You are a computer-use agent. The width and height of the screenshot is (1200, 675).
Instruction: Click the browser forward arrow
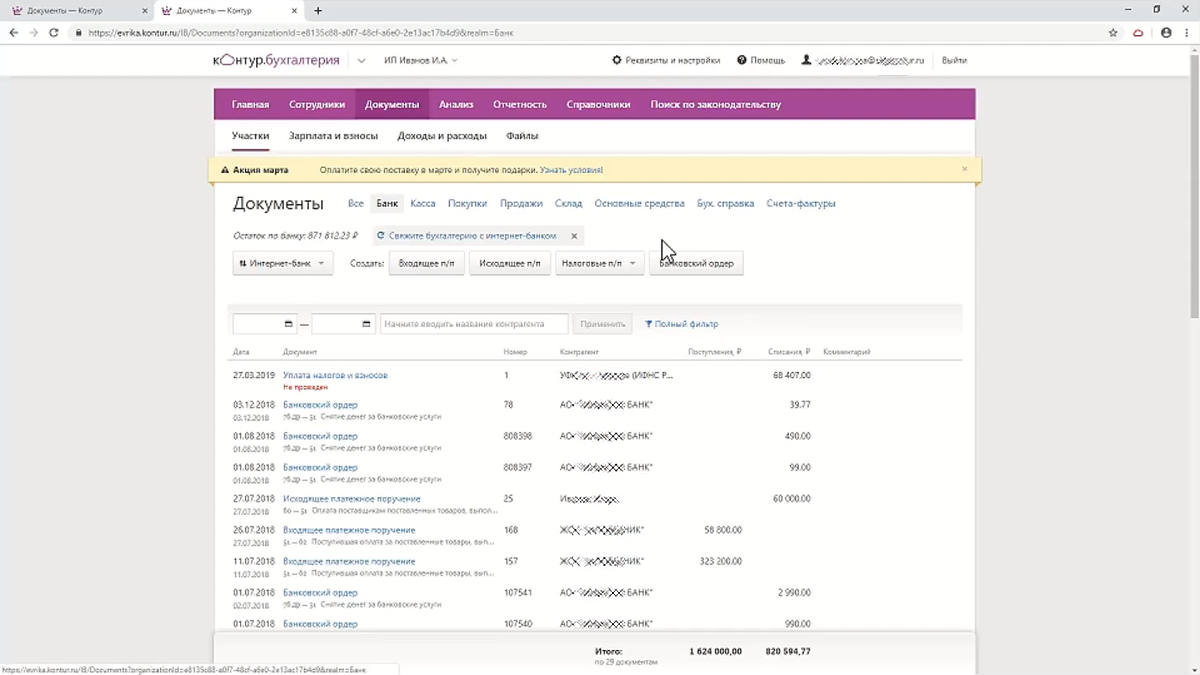[x=34, y=32]
